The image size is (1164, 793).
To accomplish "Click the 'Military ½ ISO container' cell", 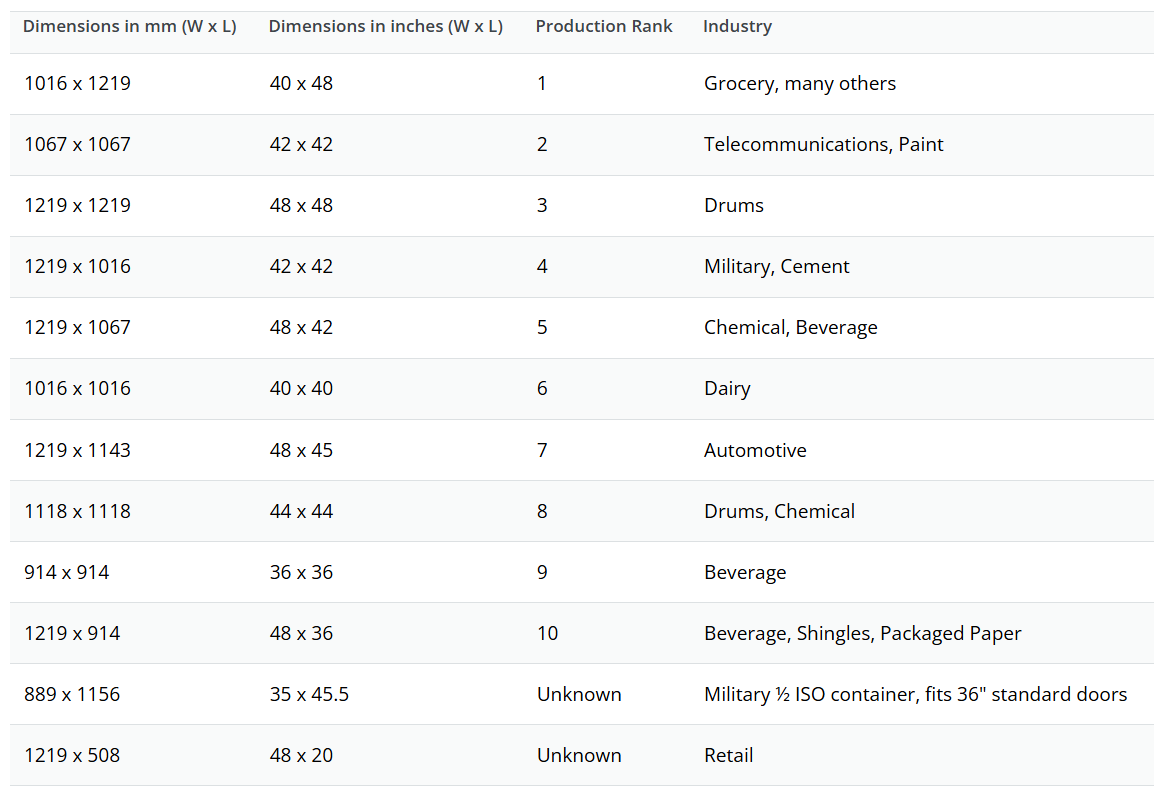I will pyautogui.click(x=915, y=694).
